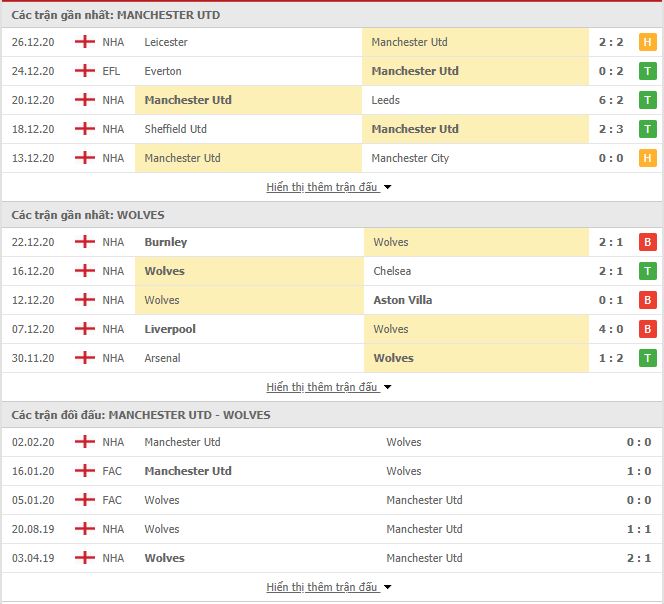Click green T badge on Arsenal 1:2 row
Screen dimensions: 664x604
(x=647, y=359)
